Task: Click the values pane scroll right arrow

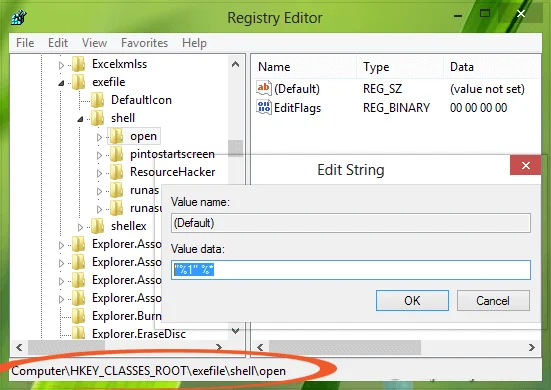Action: pos(532,347)
